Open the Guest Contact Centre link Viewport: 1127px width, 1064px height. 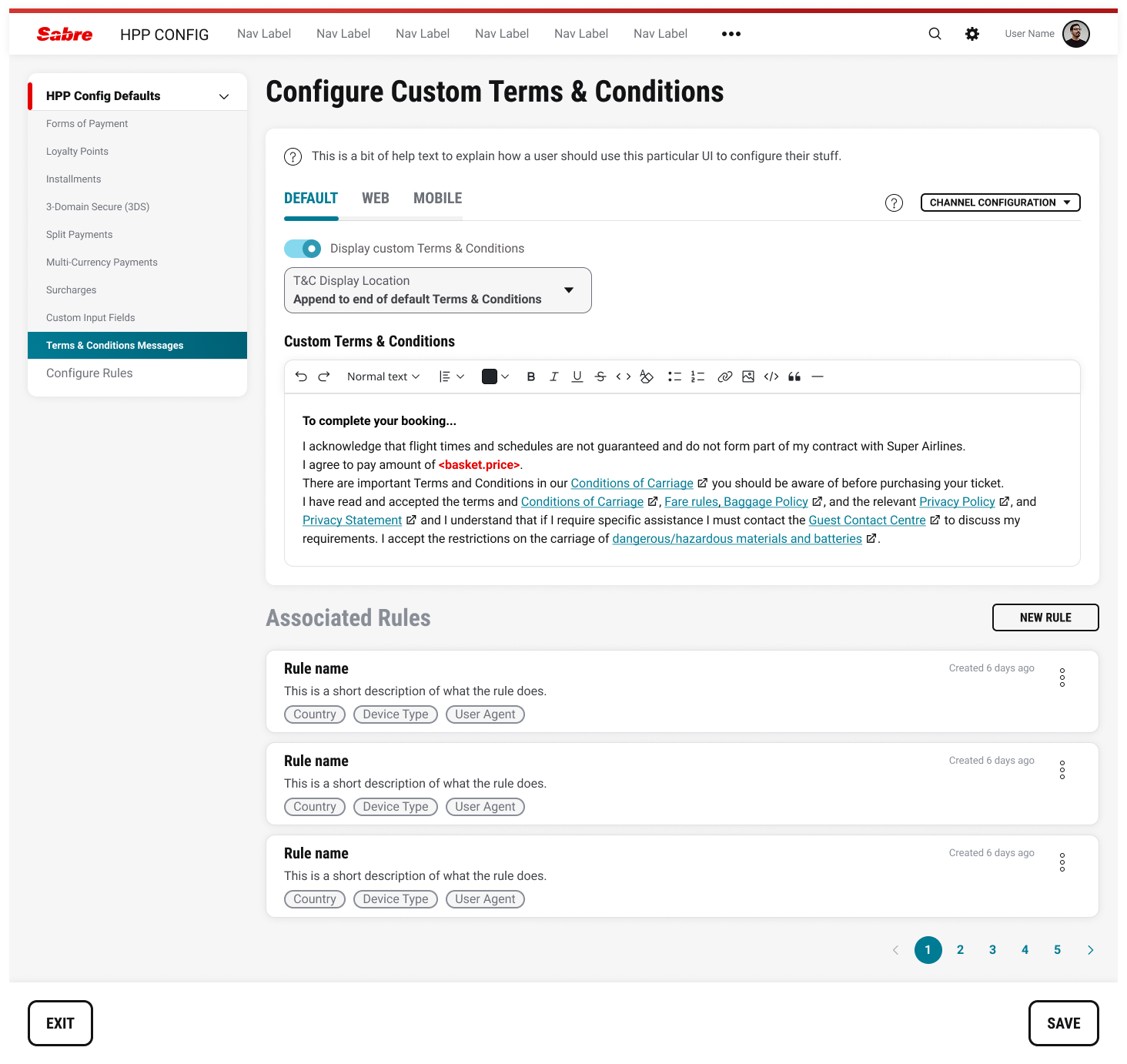(x=867, y=520)
